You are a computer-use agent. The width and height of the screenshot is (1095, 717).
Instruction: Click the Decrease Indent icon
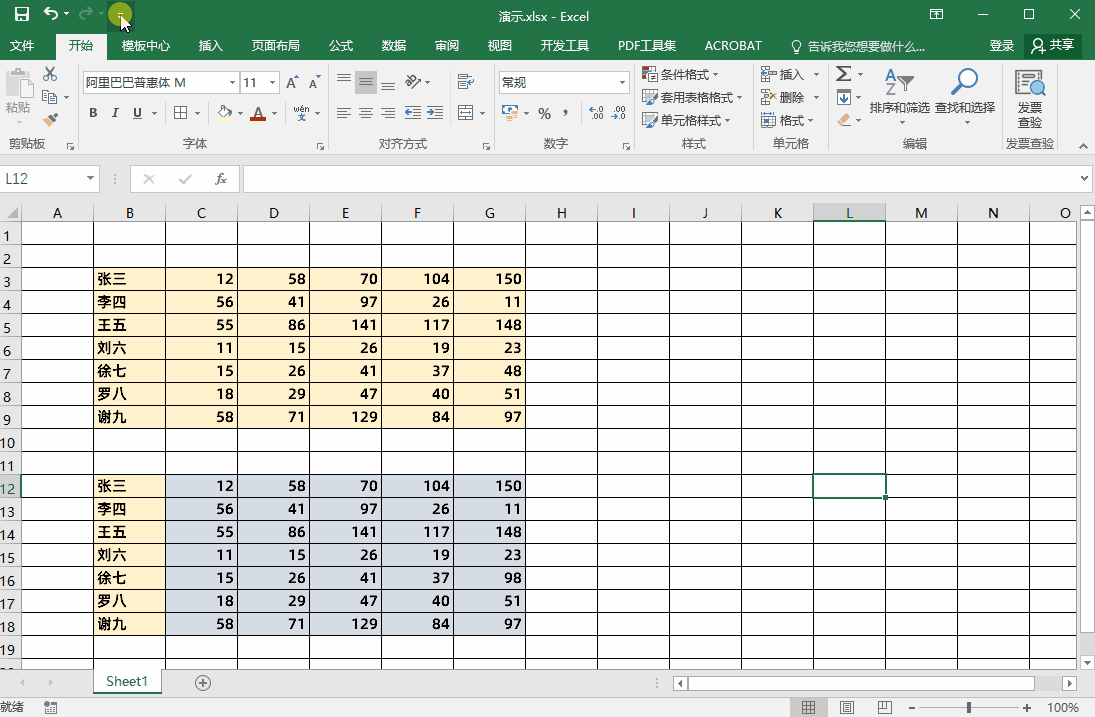click(413, 112)
